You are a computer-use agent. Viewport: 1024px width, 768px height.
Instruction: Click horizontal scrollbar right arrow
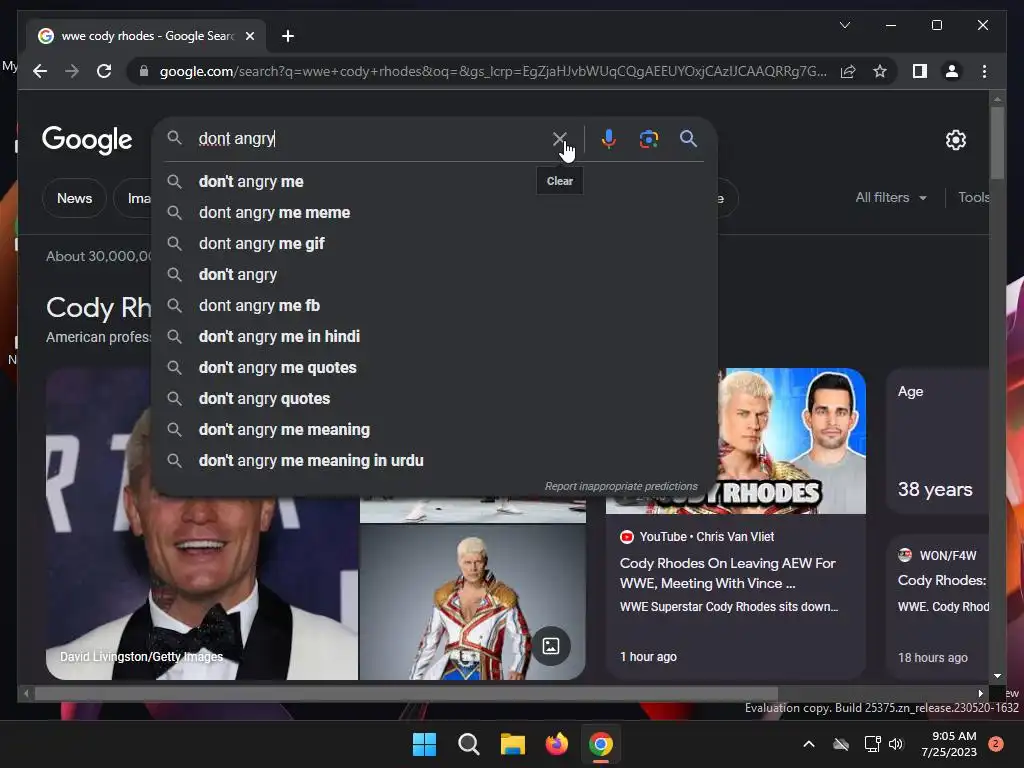click(x=980, y=693)
